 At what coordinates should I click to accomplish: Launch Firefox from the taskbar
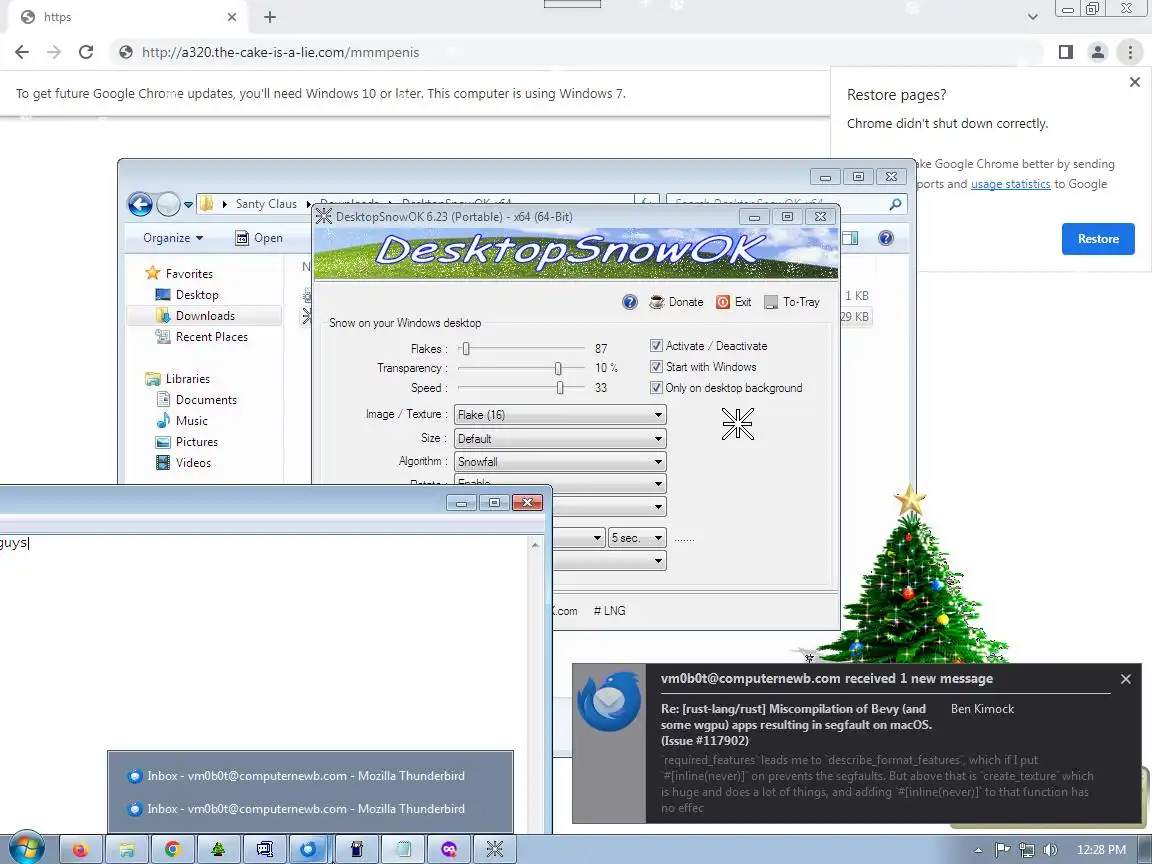[x=80, y=849]
